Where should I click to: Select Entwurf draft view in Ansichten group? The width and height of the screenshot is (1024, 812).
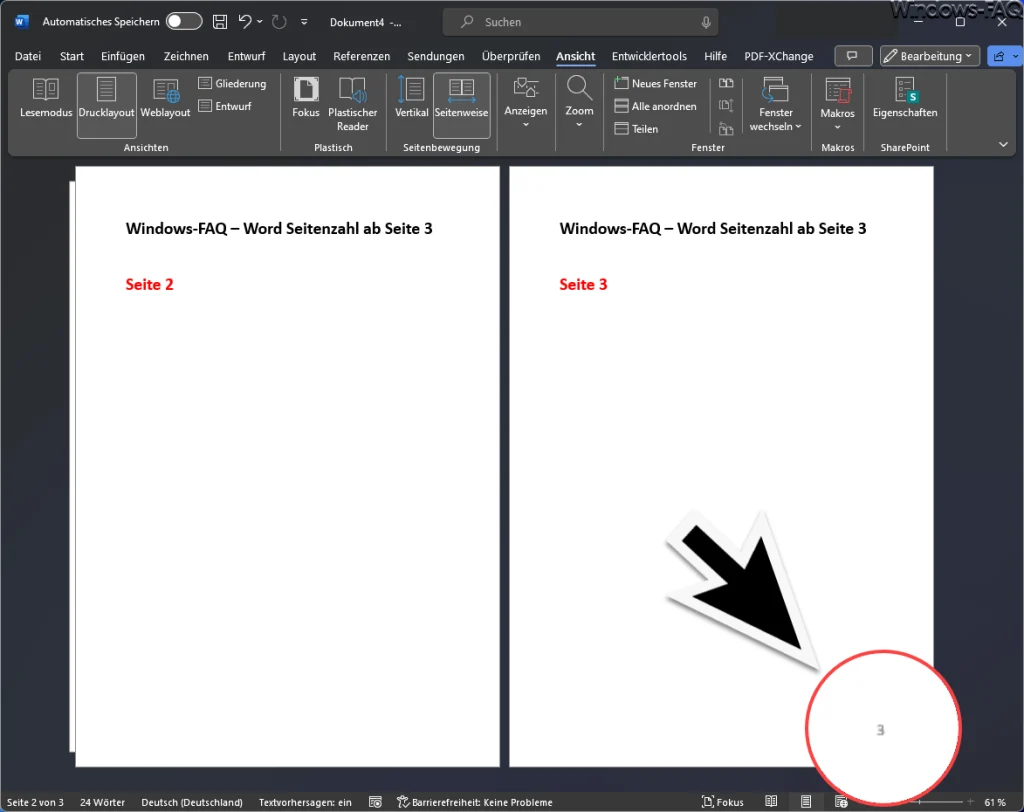(x=225, y=106)
